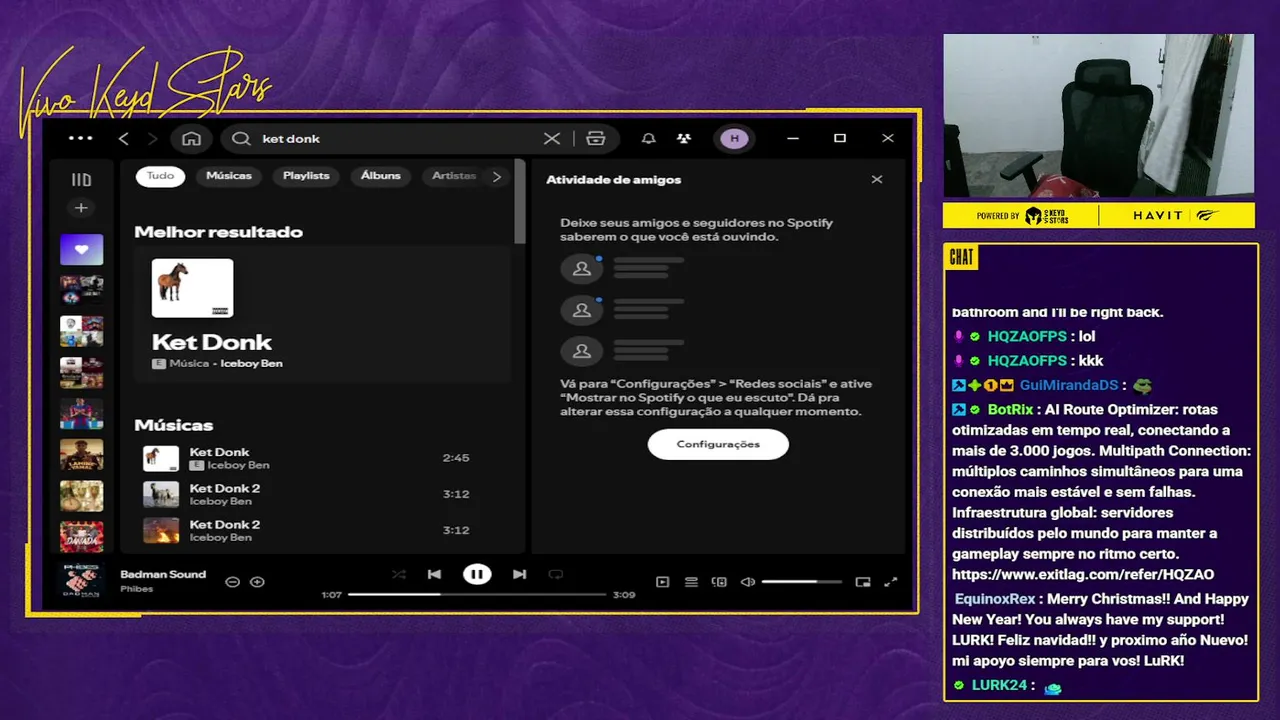Open the miniplayer icon

[x=863, y=582]
